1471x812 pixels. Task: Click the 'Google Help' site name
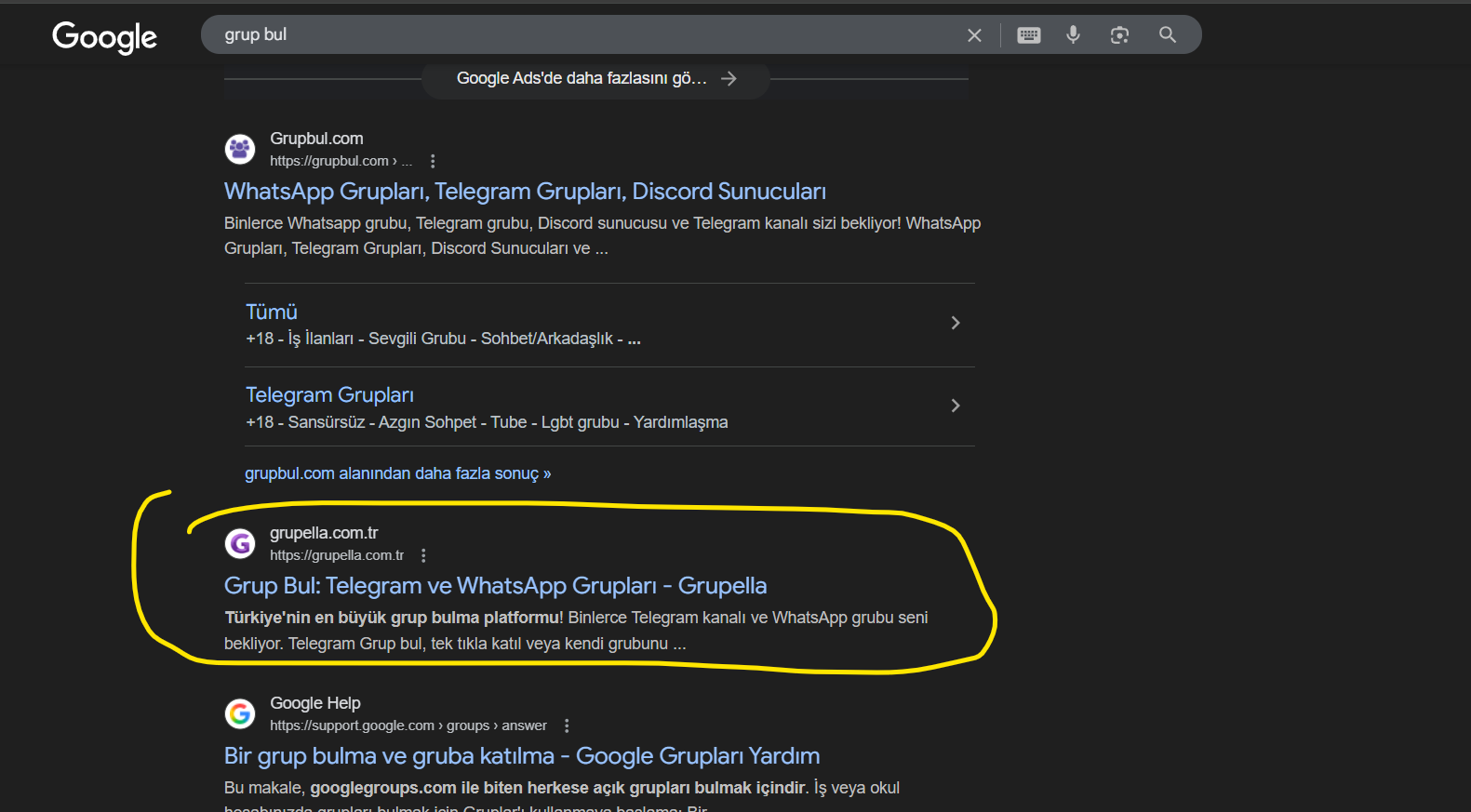[315, 703]
